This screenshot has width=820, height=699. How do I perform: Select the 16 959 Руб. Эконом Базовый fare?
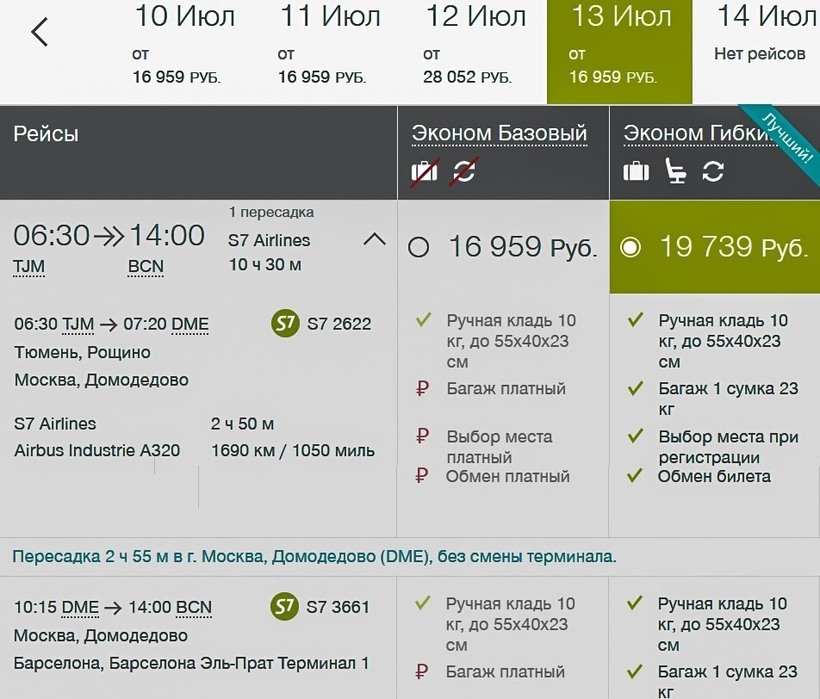click(x=419, y=247)
